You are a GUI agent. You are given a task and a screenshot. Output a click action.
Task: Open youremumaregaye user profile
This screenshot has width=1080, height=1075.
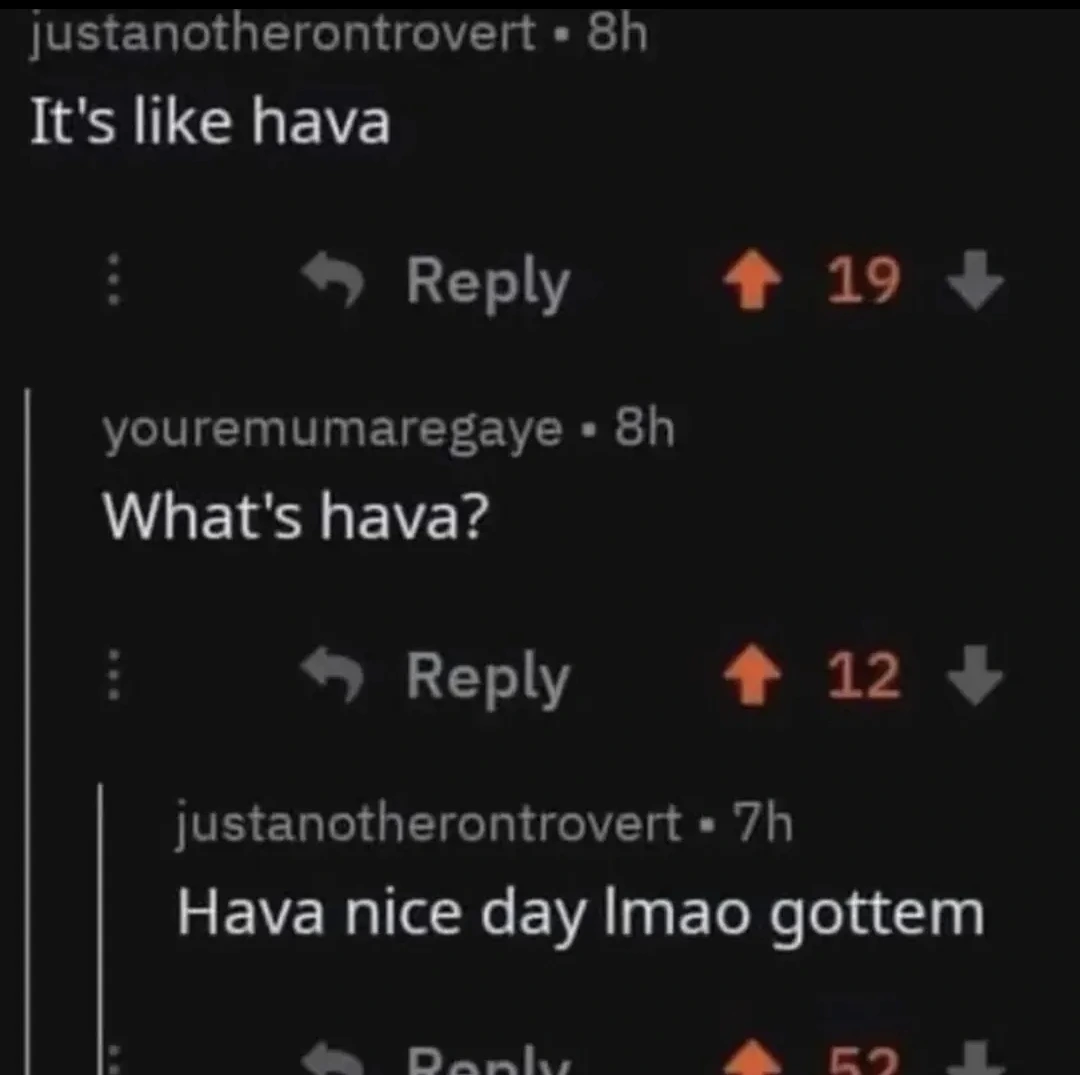(333, 430)
